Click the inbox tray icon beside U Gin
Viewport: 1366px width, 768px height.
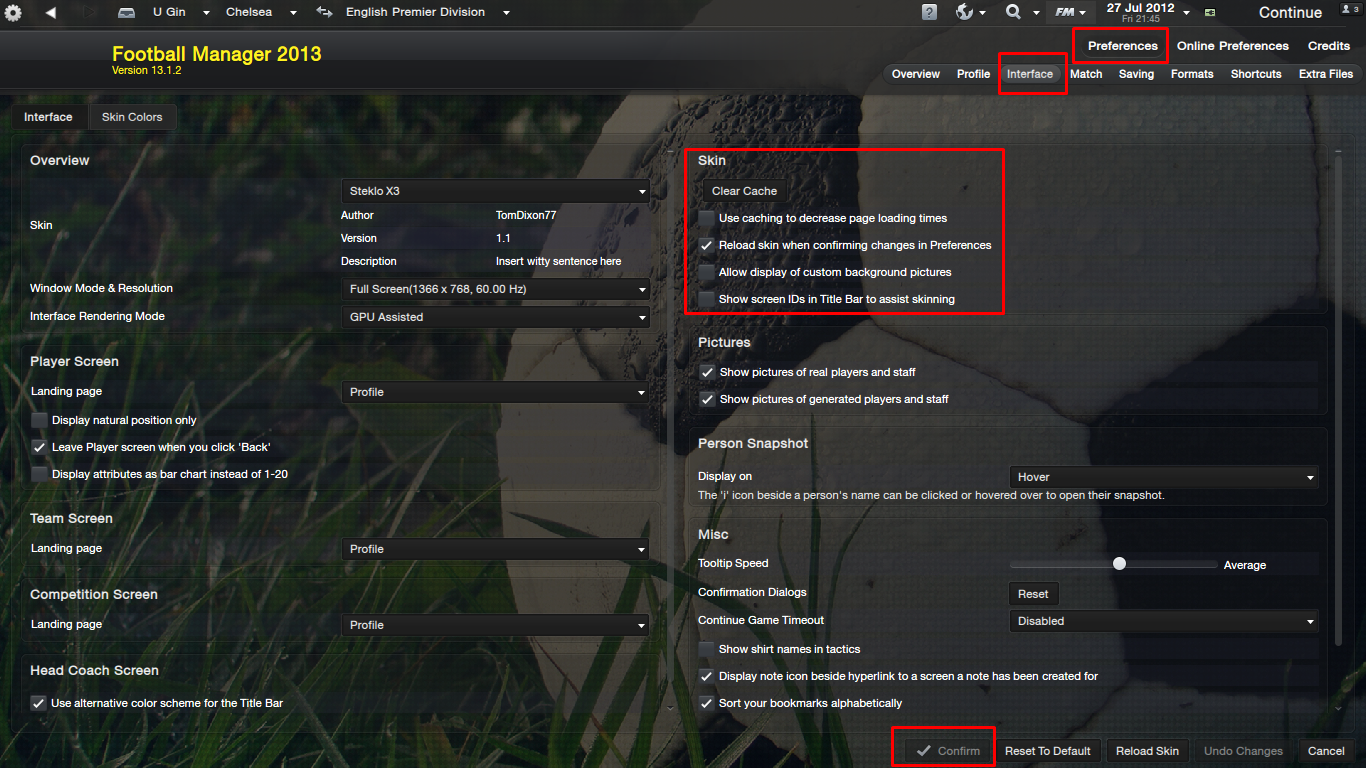pyautogui.click(x=127, y=13)
